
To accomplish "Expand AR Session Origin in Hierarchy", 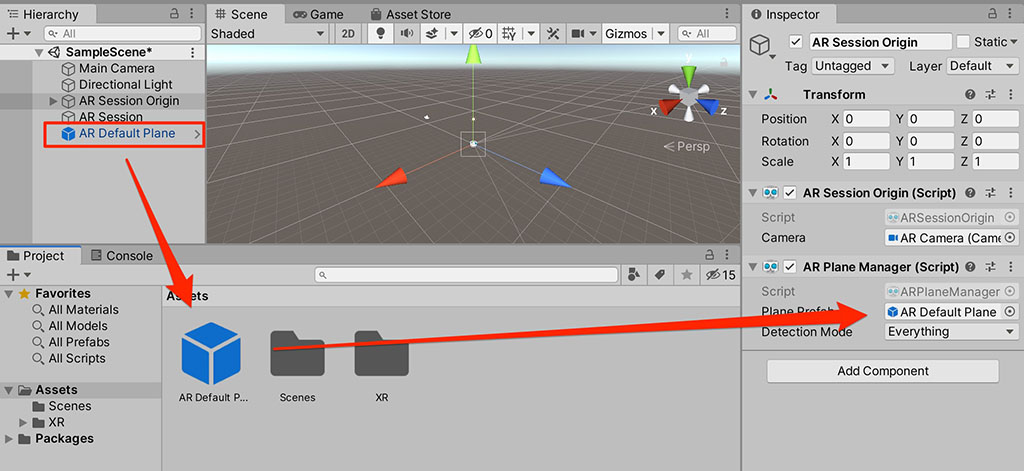I will click(54, 101).
